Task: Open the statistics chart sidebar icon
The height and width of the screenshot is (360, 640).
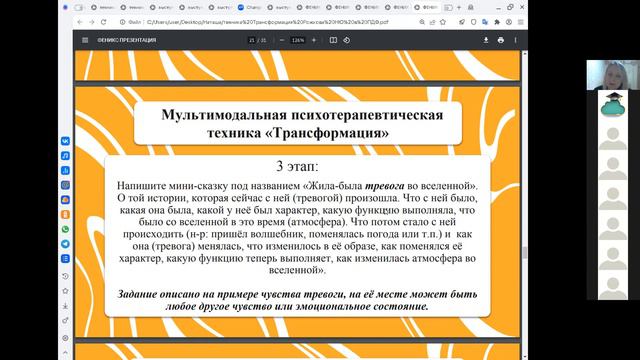Action: (65, 171)
